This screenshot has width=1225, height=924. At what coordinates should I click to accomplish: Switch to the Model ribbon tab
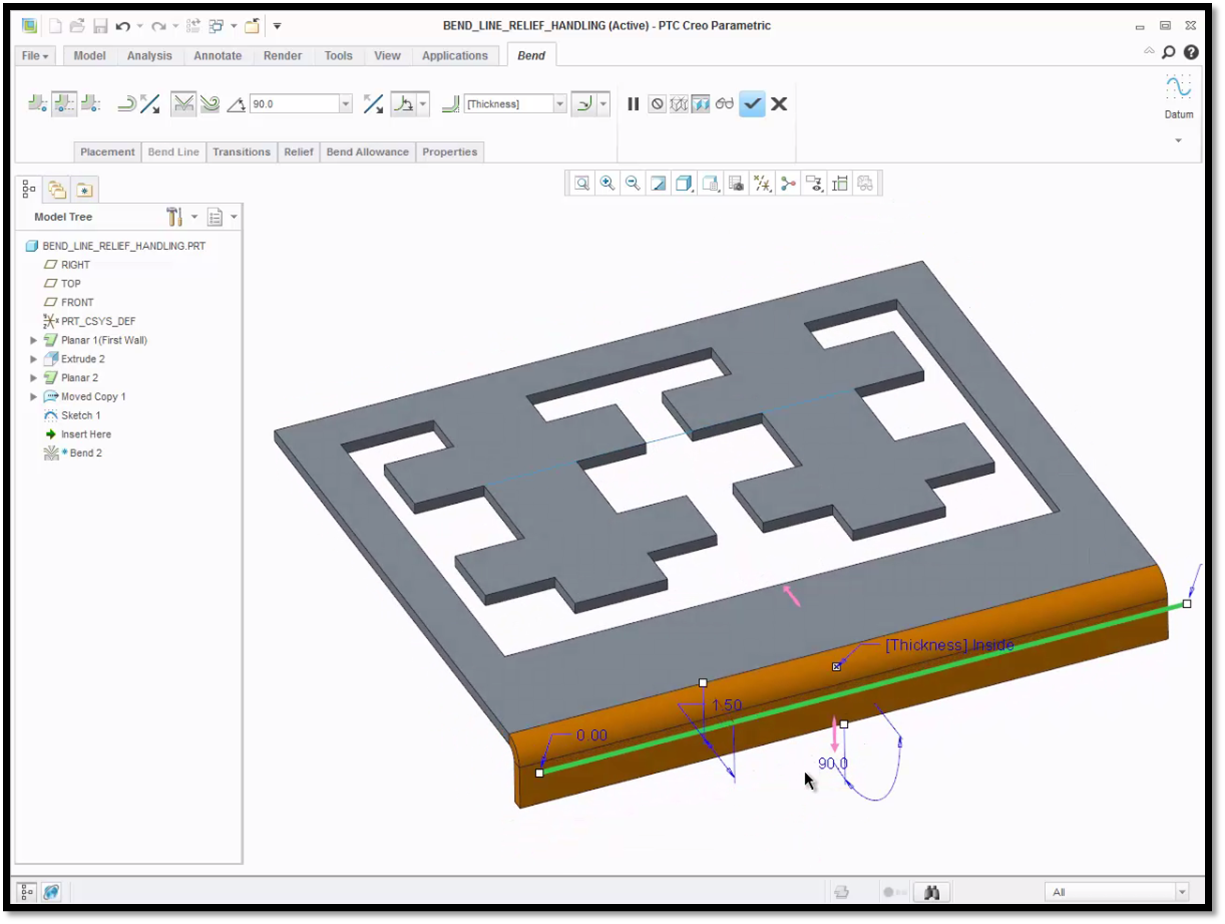[89, 56]
